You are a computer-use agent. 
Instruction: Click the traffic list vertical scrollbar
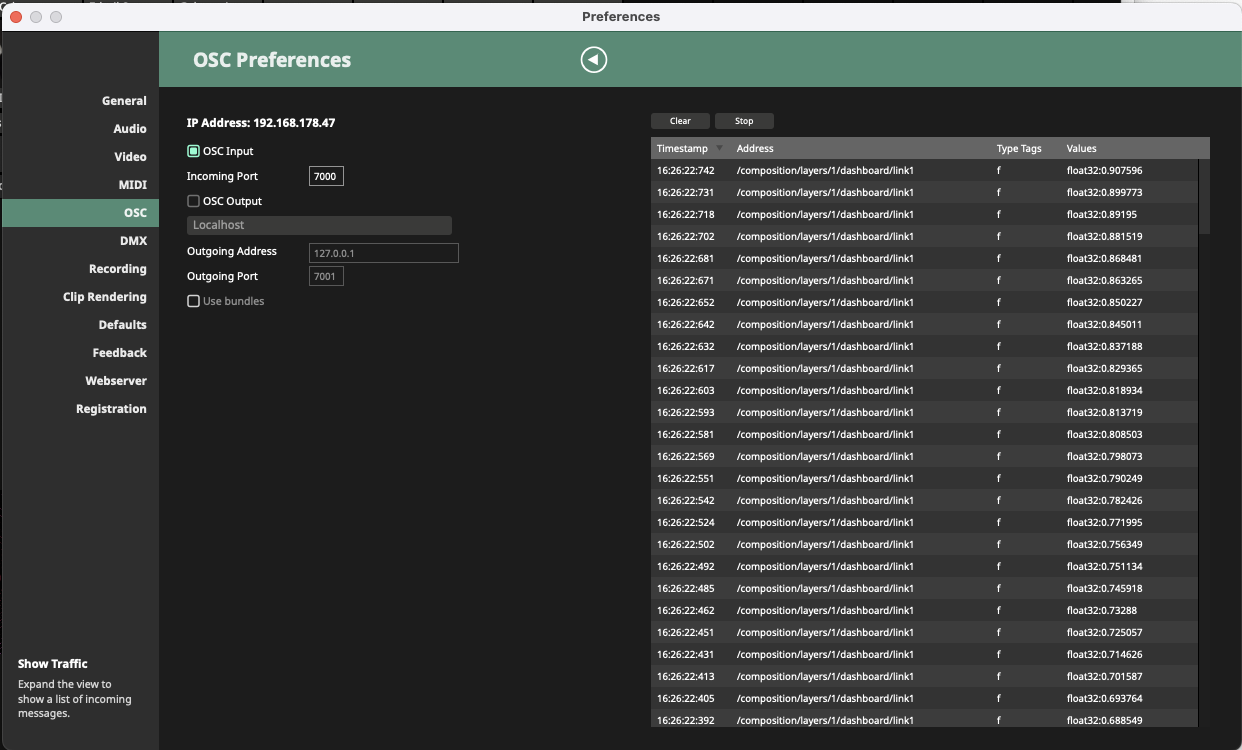(1204, 196)
